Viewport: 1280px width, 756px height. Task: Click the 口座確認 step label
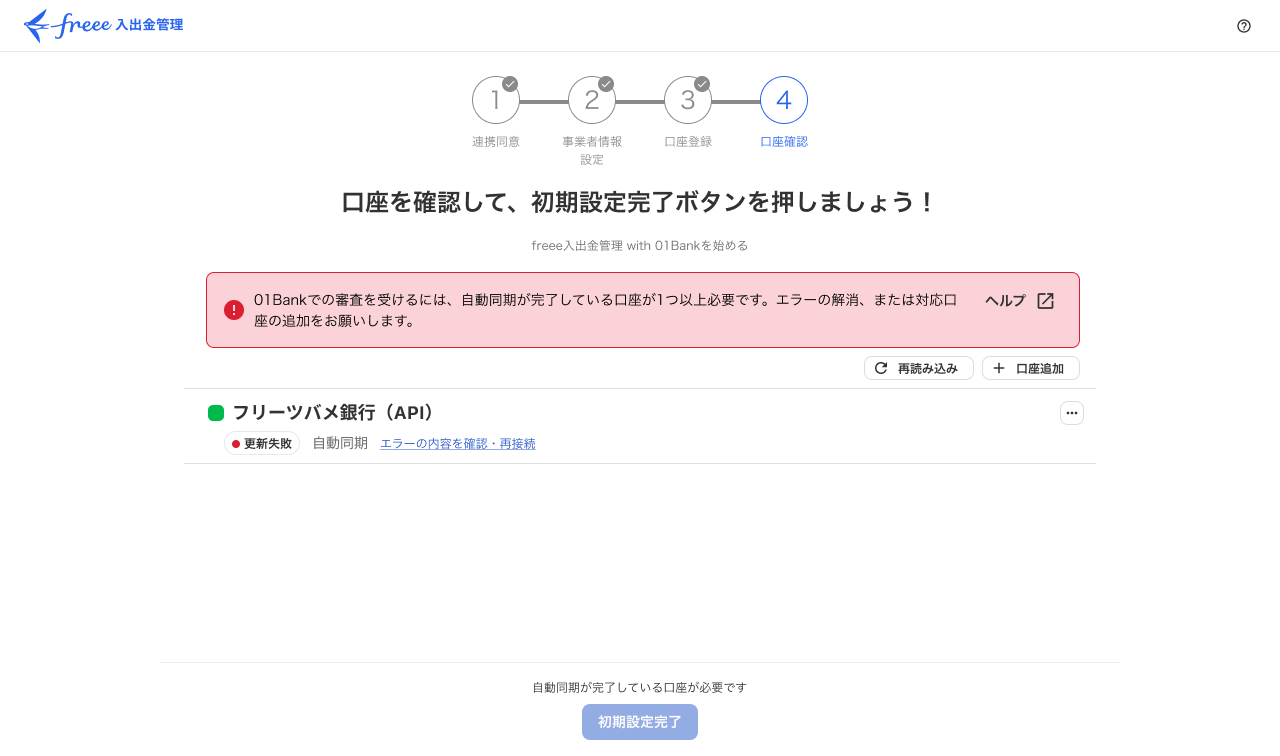(x=784, y=142)
